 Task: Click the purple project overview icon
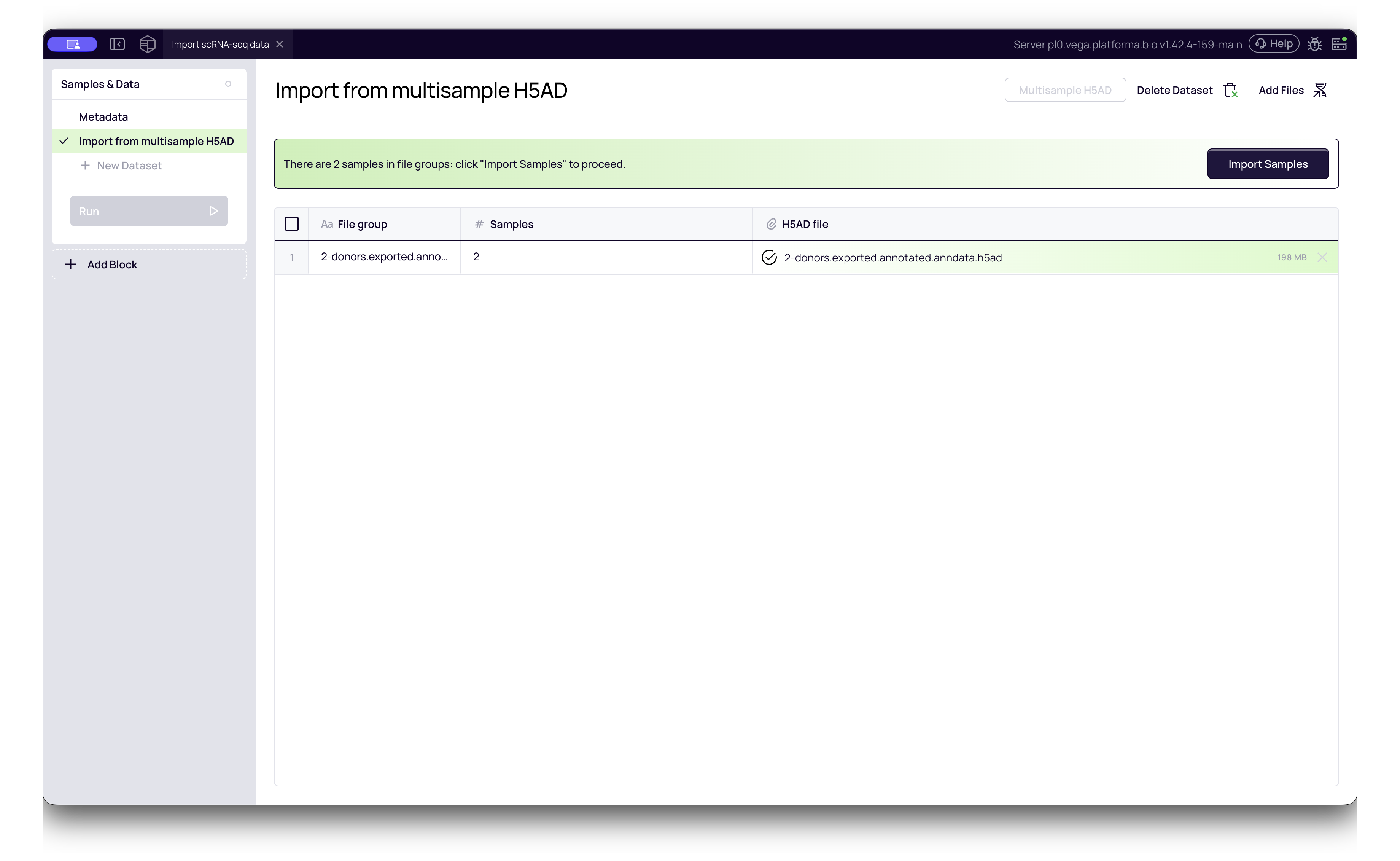(x=72, y=44)
